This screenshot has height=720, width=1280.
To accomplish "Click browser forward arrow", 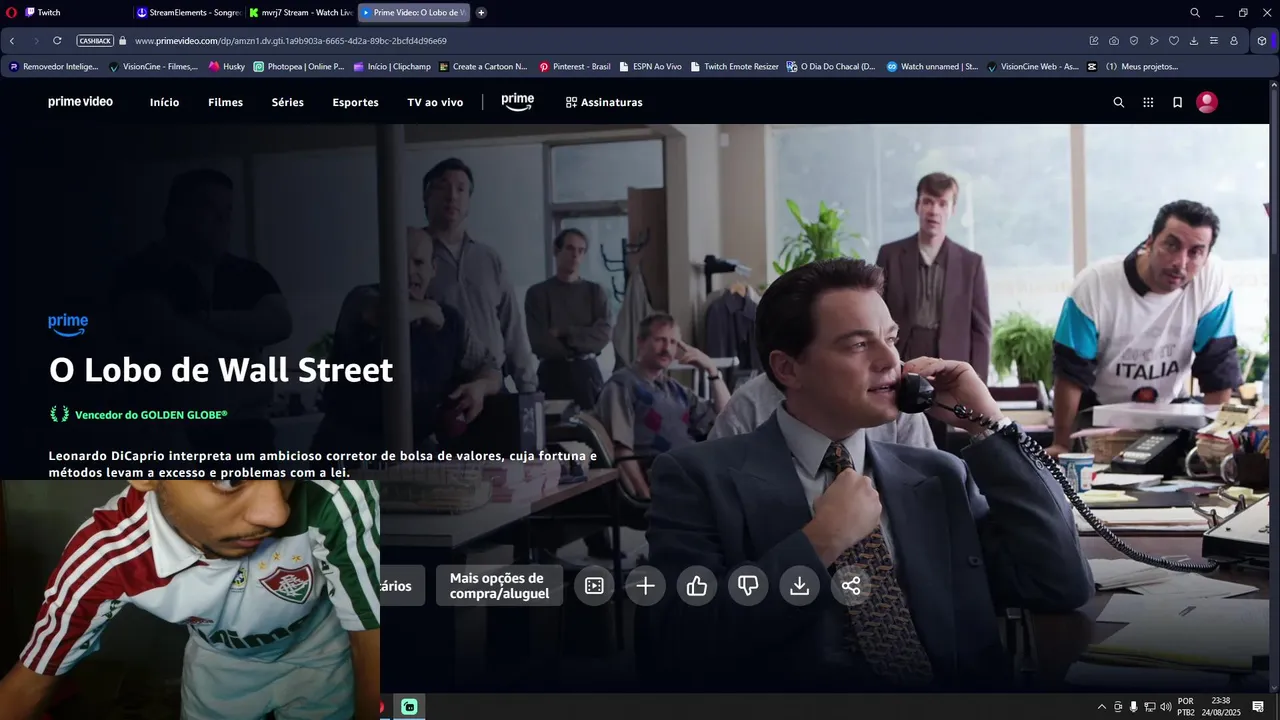I will pos(36,41).
